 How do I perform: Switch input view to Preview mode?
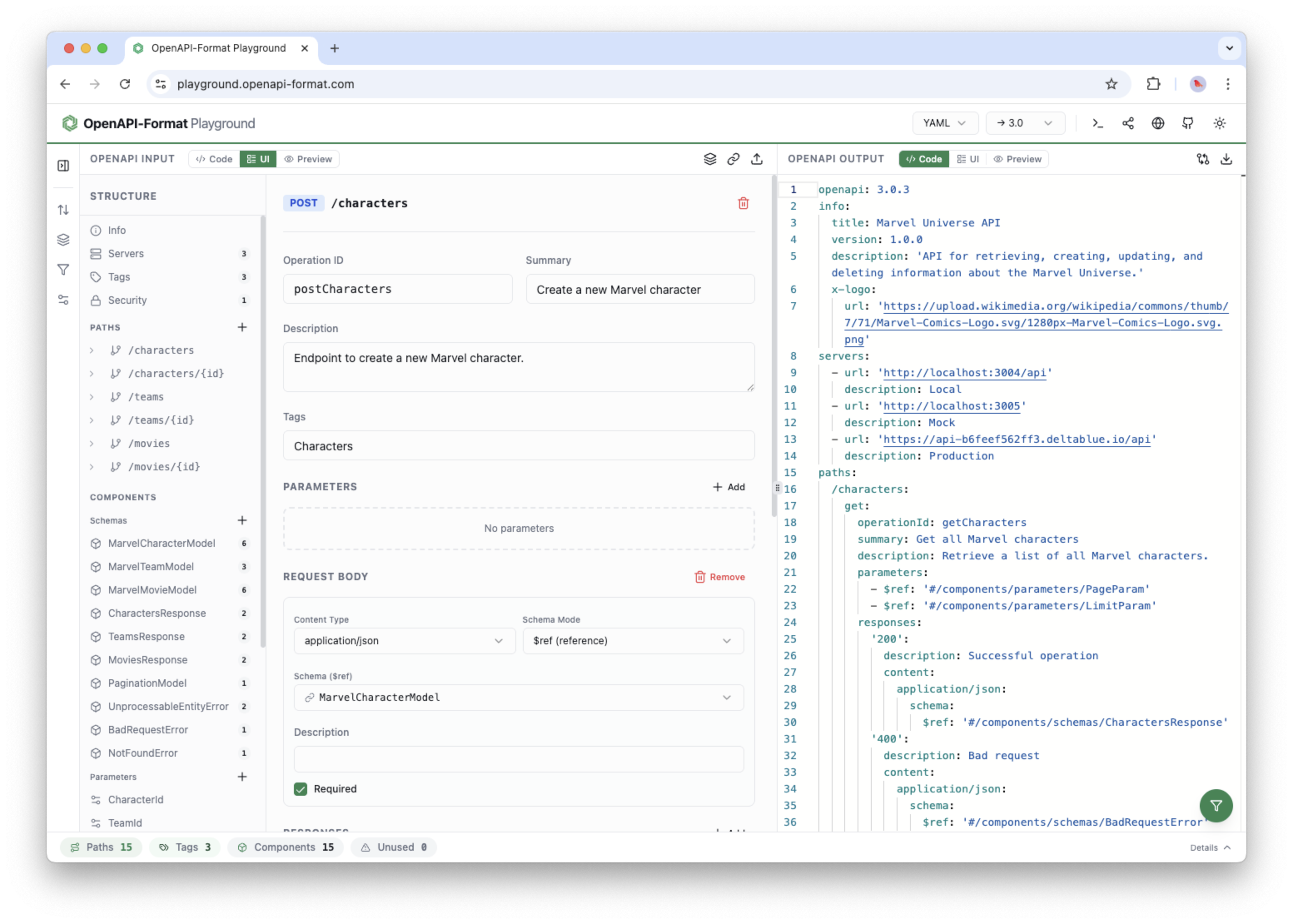[x=308, y=159]
